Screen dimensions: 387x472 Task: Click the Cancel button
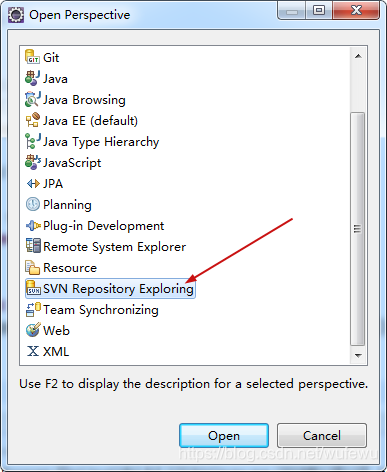pyautogui.click(x=322, y=436)
